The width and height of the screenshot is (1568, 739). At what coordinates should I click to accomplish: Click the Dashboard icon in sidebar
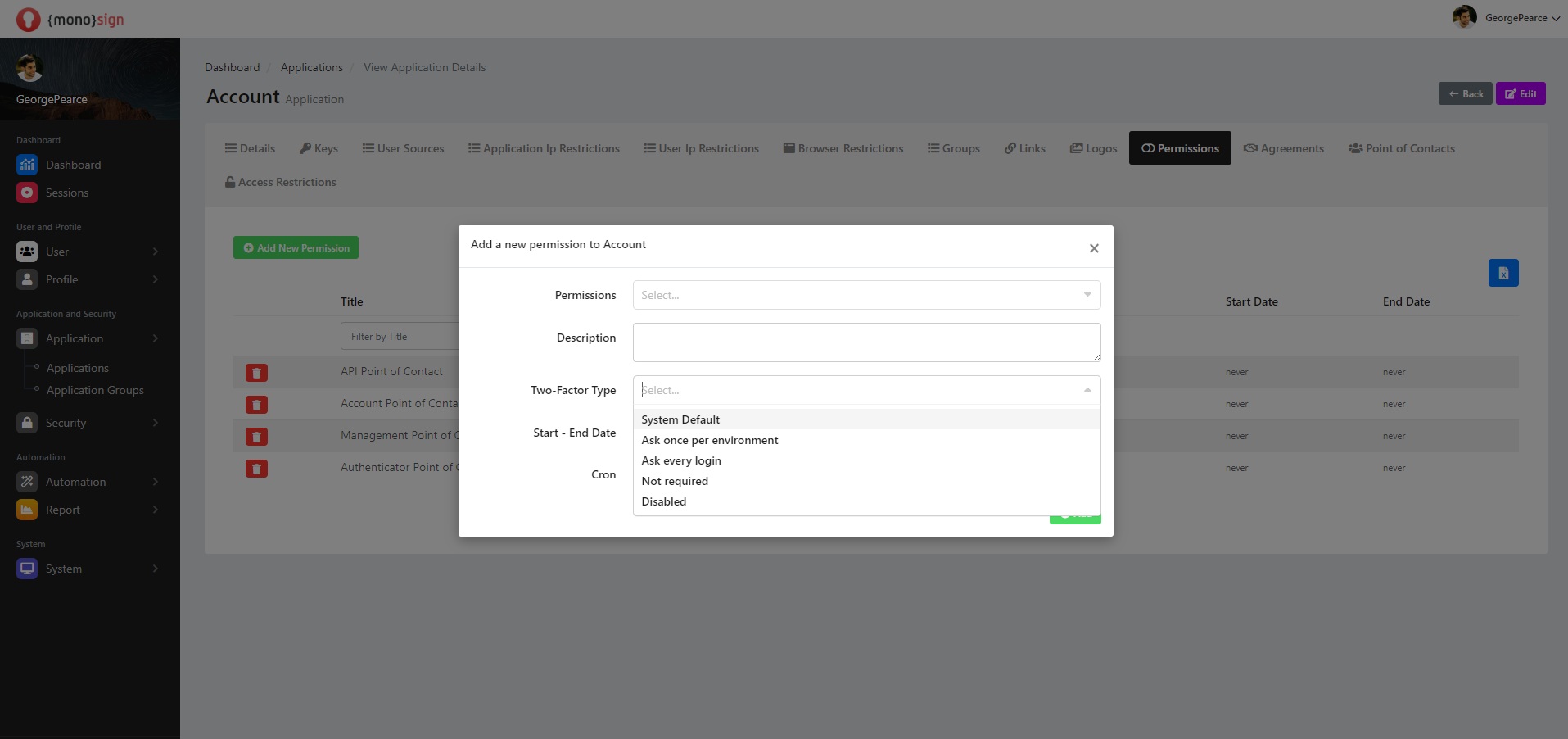pyautogui.click(x=27, y=165)
